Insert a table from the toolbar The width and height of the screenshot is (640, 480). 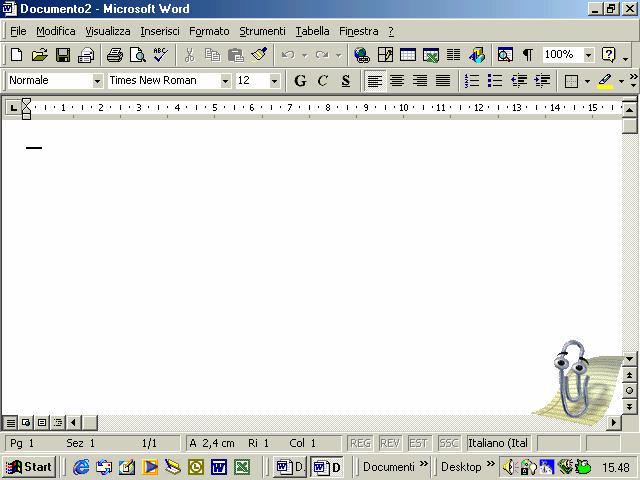pyautogui.click(x=408, y=55)
